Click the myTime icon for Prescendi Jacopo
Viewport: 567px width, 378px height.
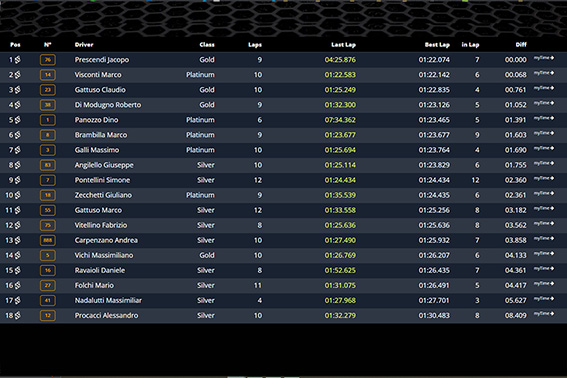(x=544, y=58)
